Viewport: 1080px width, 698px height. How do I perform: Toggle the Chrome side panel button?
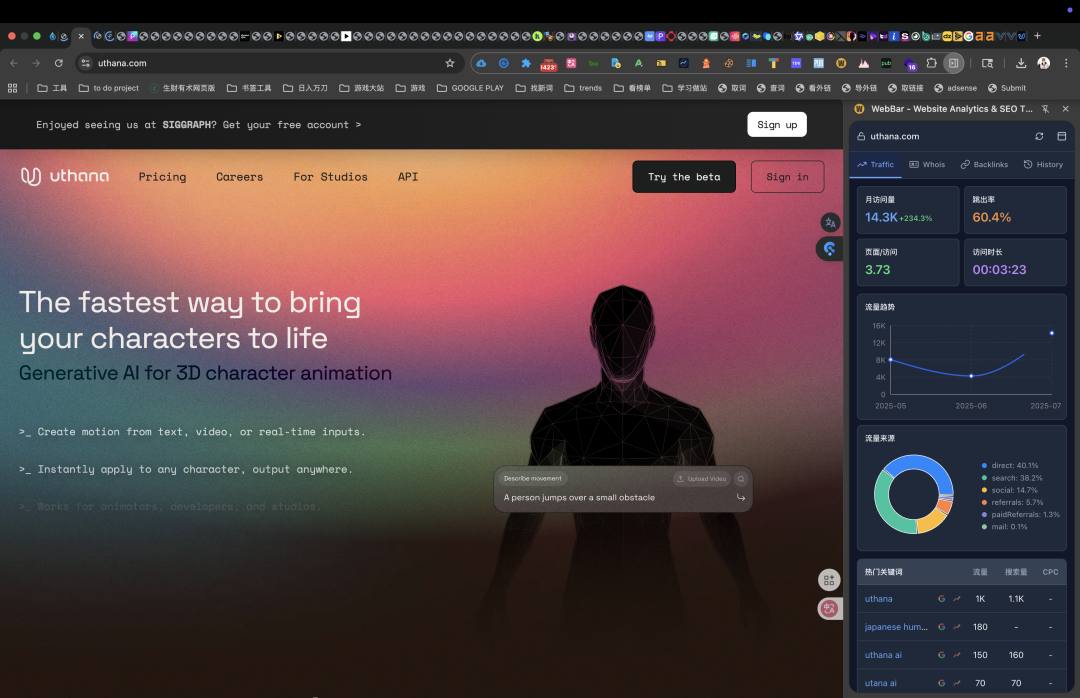[953, 63]
